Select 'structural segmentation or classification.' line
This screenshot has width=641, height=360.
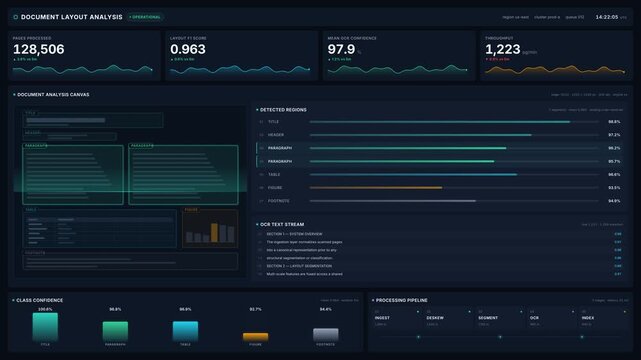tap(440, 258)
